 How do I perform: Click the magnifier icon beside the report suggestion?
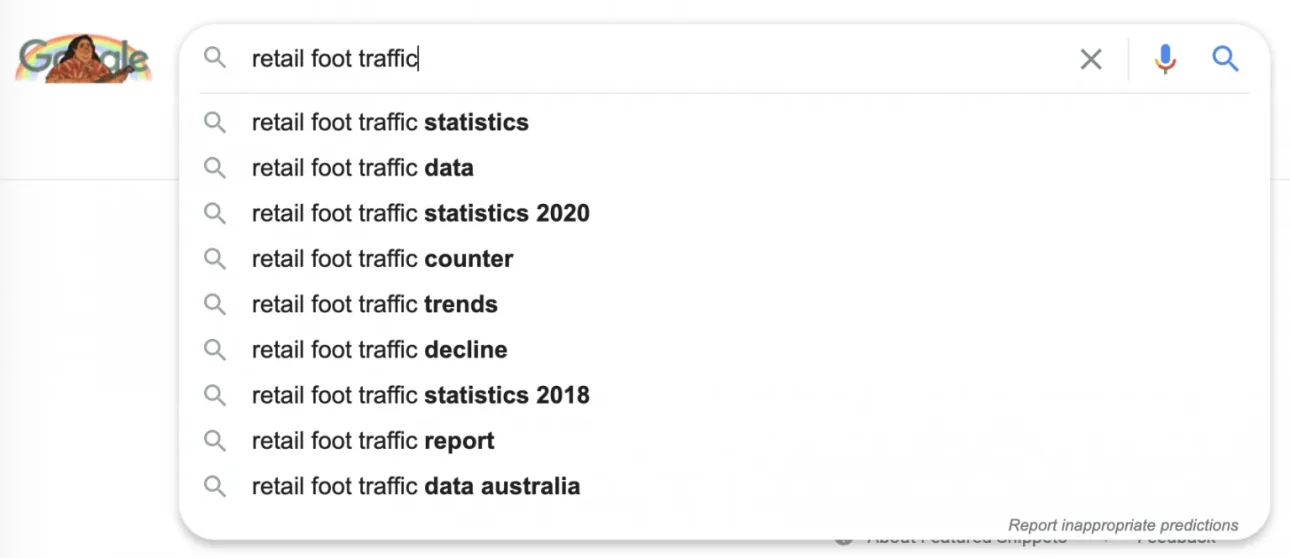coord(215,440)
